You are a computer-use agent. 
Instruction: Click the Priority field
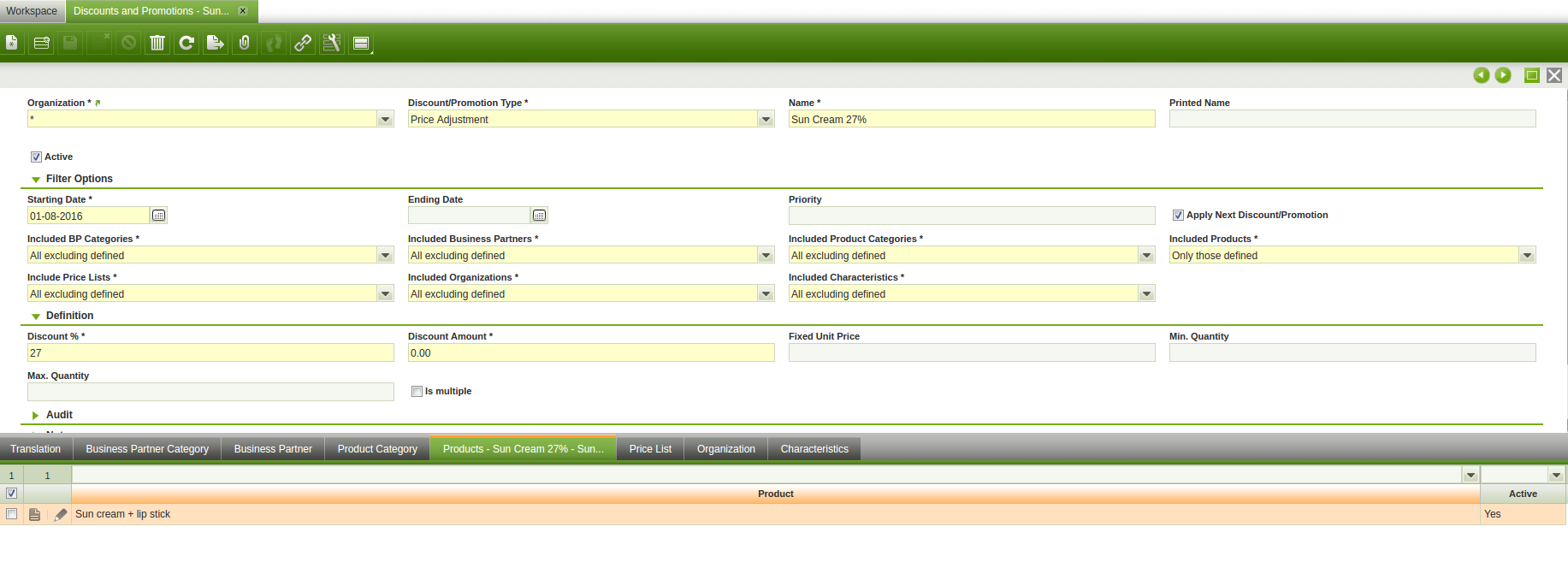tap(972, 216)
